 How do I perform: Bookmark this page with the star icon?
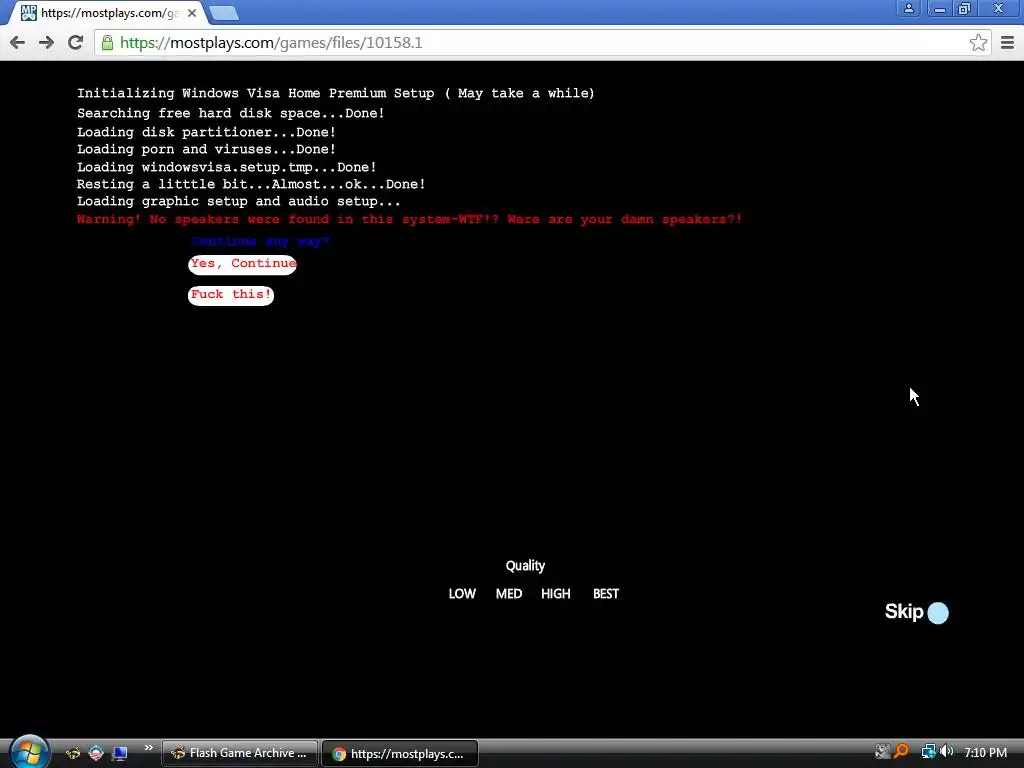click(978, 43)
